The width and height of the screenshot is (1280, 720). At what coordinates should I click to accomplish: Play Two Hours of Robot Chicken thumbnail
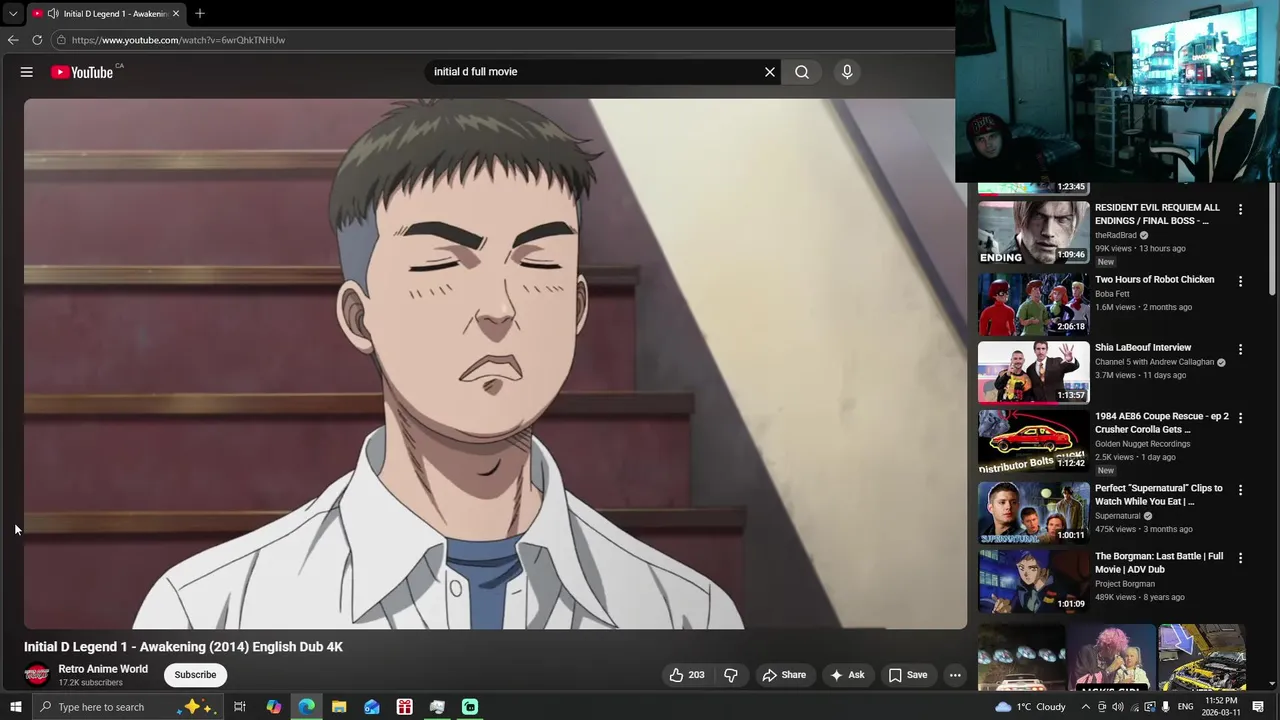[x=1033, y=304]
